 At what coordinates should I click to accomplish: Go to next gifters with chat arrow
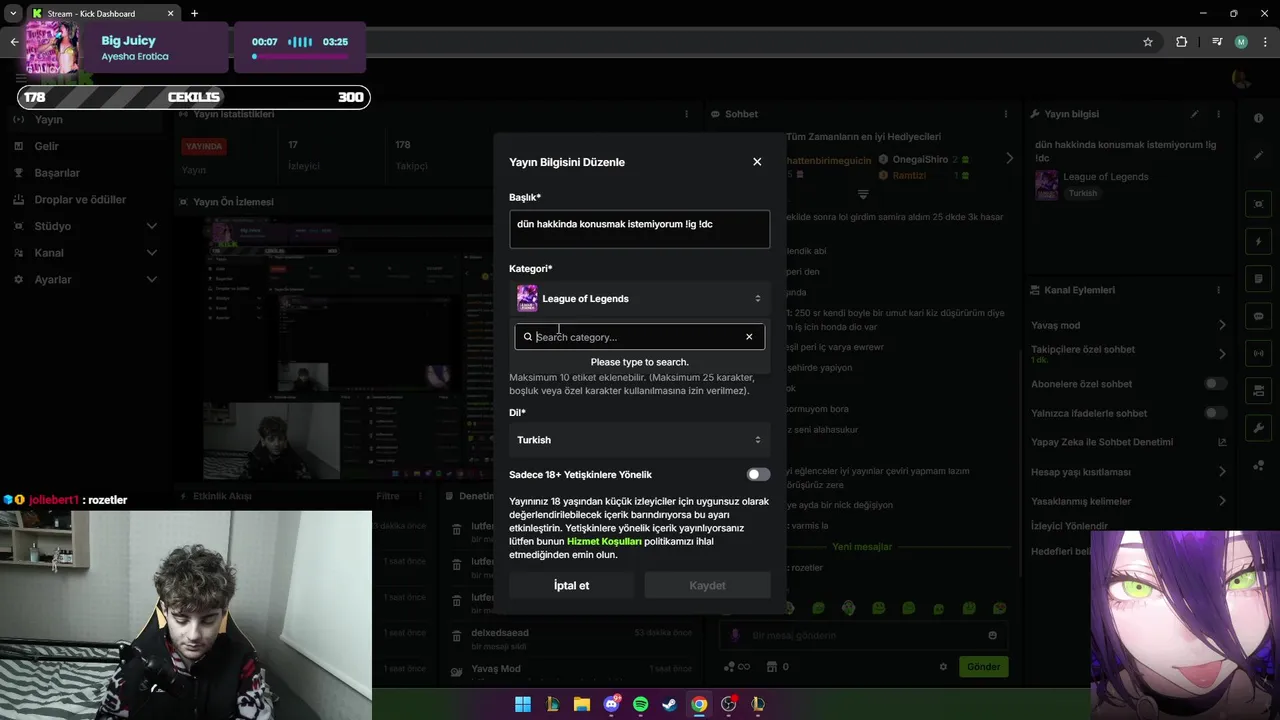pyautogui.click(x=1009, y=158)
